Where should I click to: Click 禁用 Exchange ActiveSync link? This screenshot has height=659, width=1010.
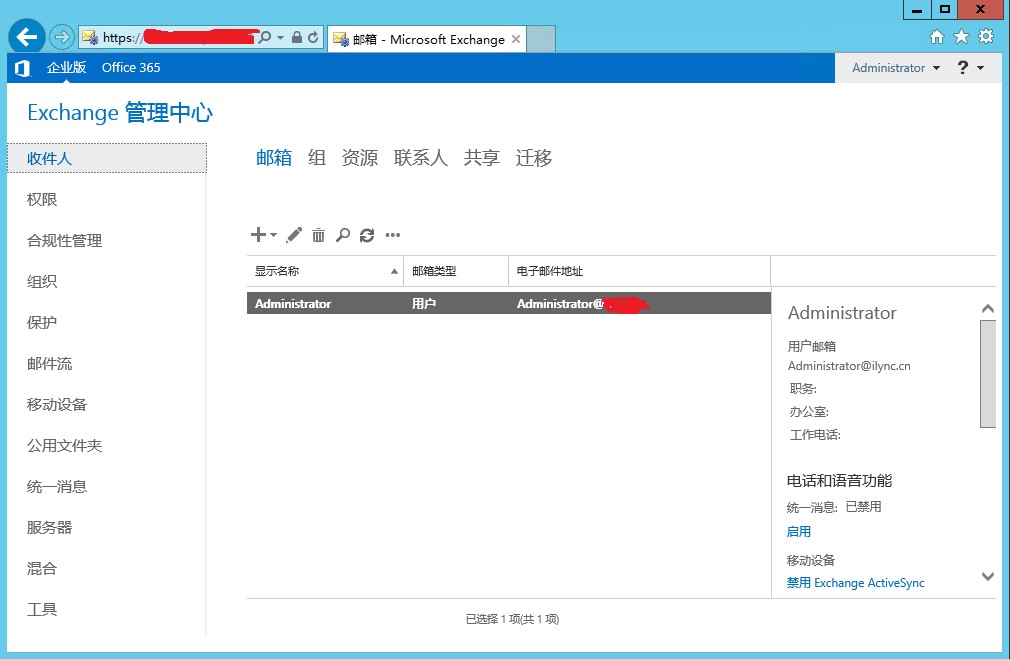click(x=855, y=583)
